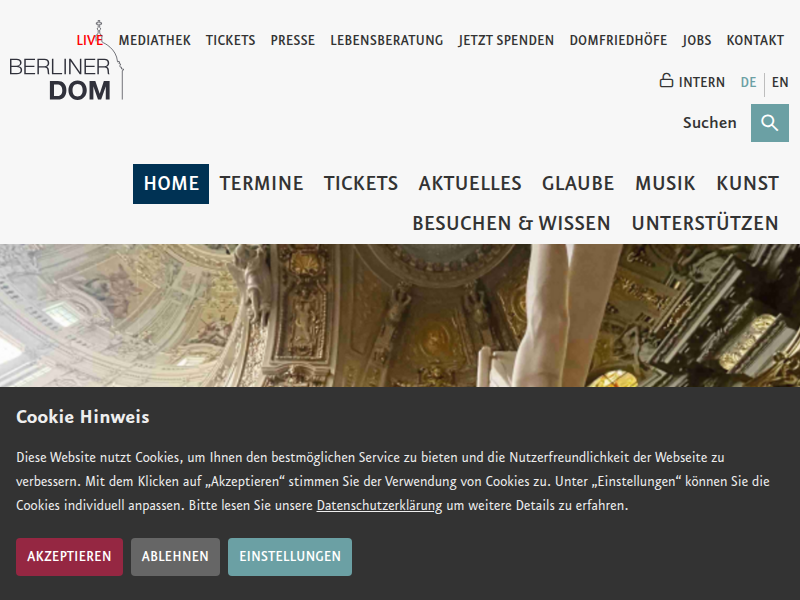Open the Musik main menu
The image size is (800, 600).
tap(665, 184)
